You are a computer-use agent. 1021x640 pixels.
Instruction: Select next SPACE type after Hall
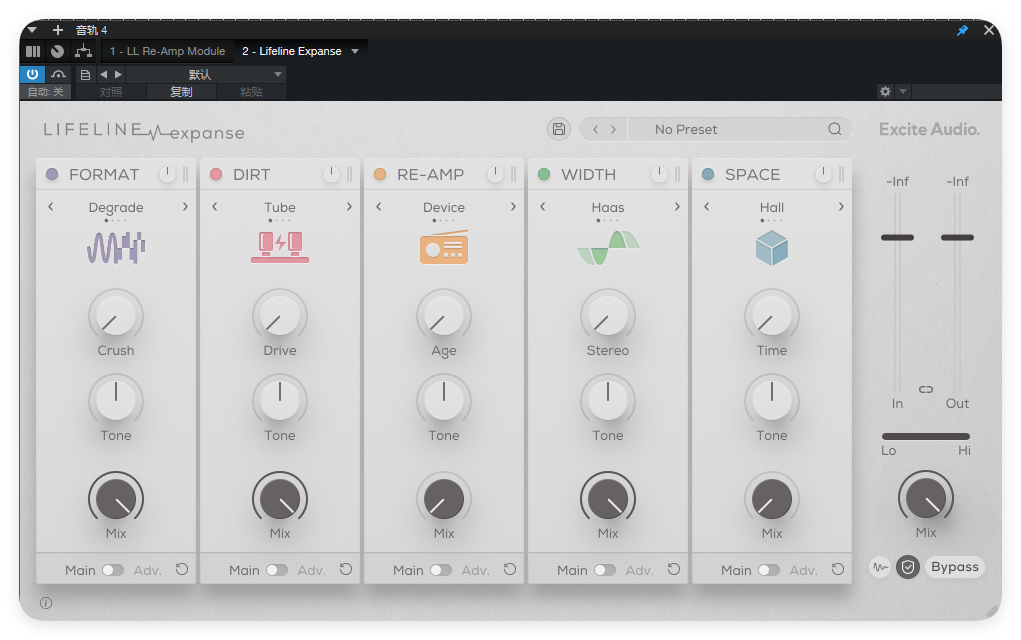[841, 206]
